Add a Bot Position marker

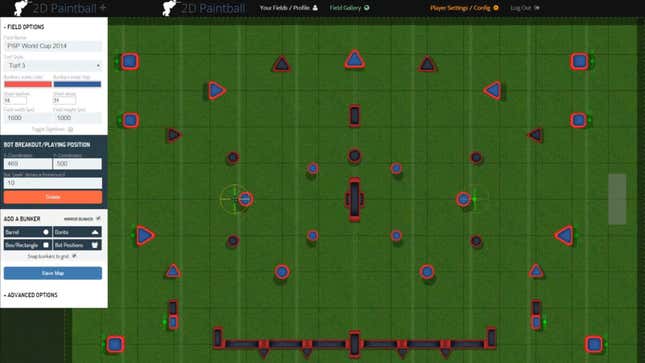[x=77, y=245]
